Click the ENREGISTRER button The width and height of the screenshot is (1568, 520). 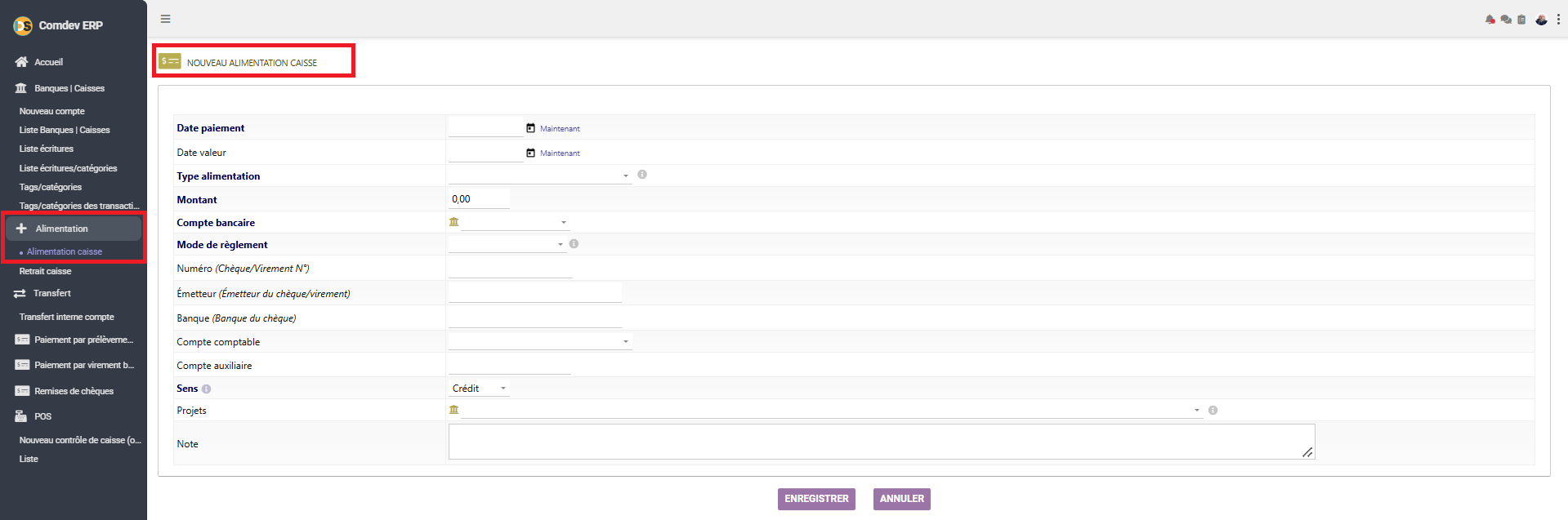(816, 499)
